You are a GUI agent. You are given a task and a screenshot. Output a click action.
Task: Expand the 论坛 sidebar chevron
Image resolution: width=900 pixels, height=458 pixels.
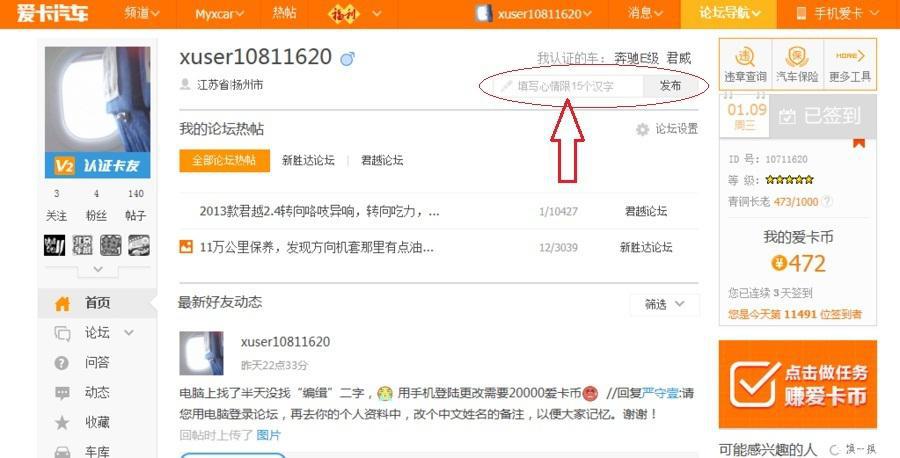click(129, 332)
